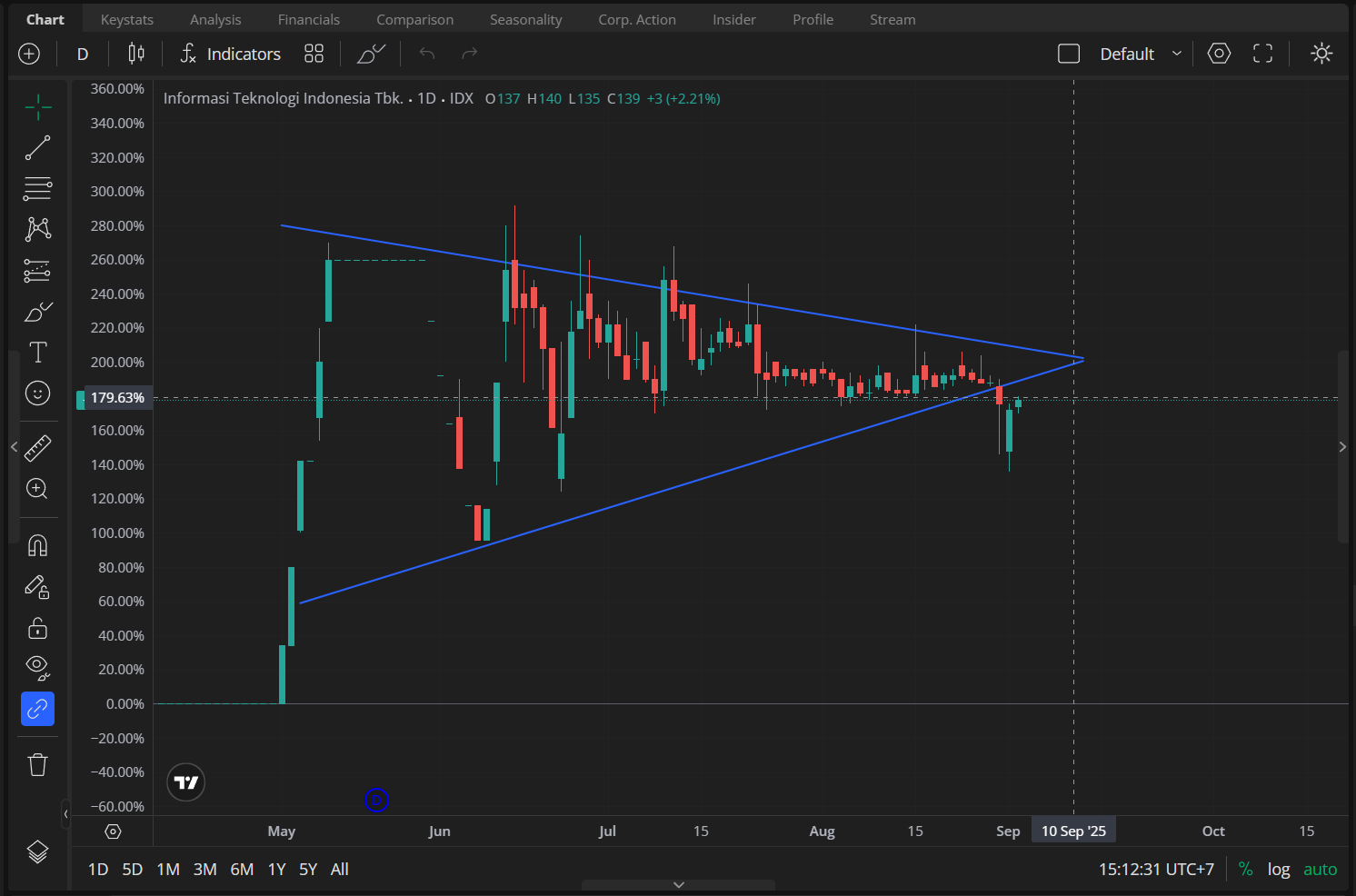Open the object tree layers panel
Image resolution: width=1356 pixels, height=896 pixels.
37,851
